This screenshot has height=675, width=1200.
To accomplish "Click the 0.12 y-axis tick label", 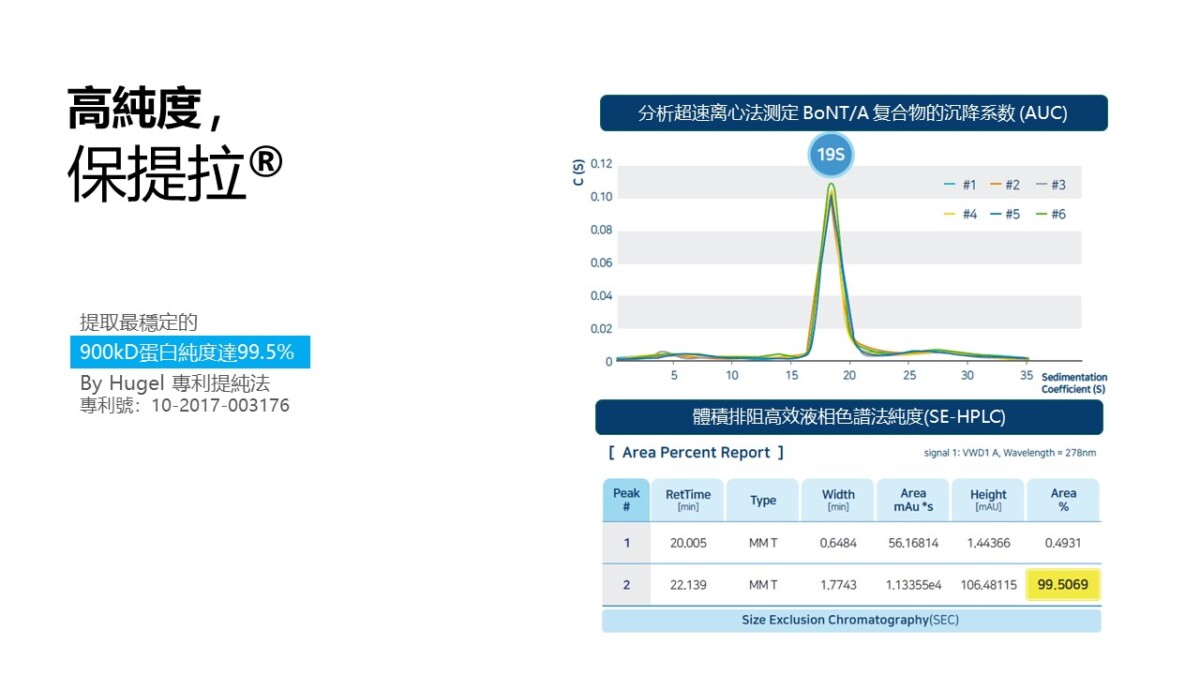I will click(x=601, y=164).
